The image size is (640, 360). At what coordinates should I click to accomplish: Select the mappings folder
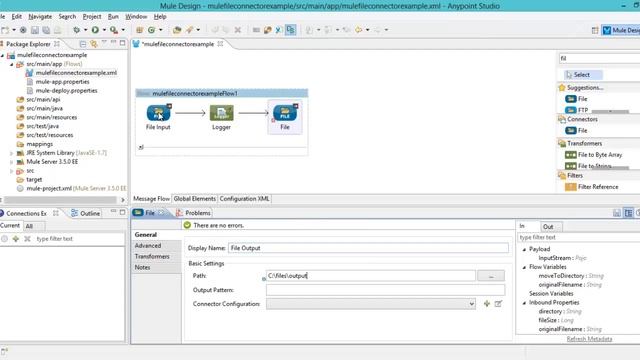tap(40, 144)
